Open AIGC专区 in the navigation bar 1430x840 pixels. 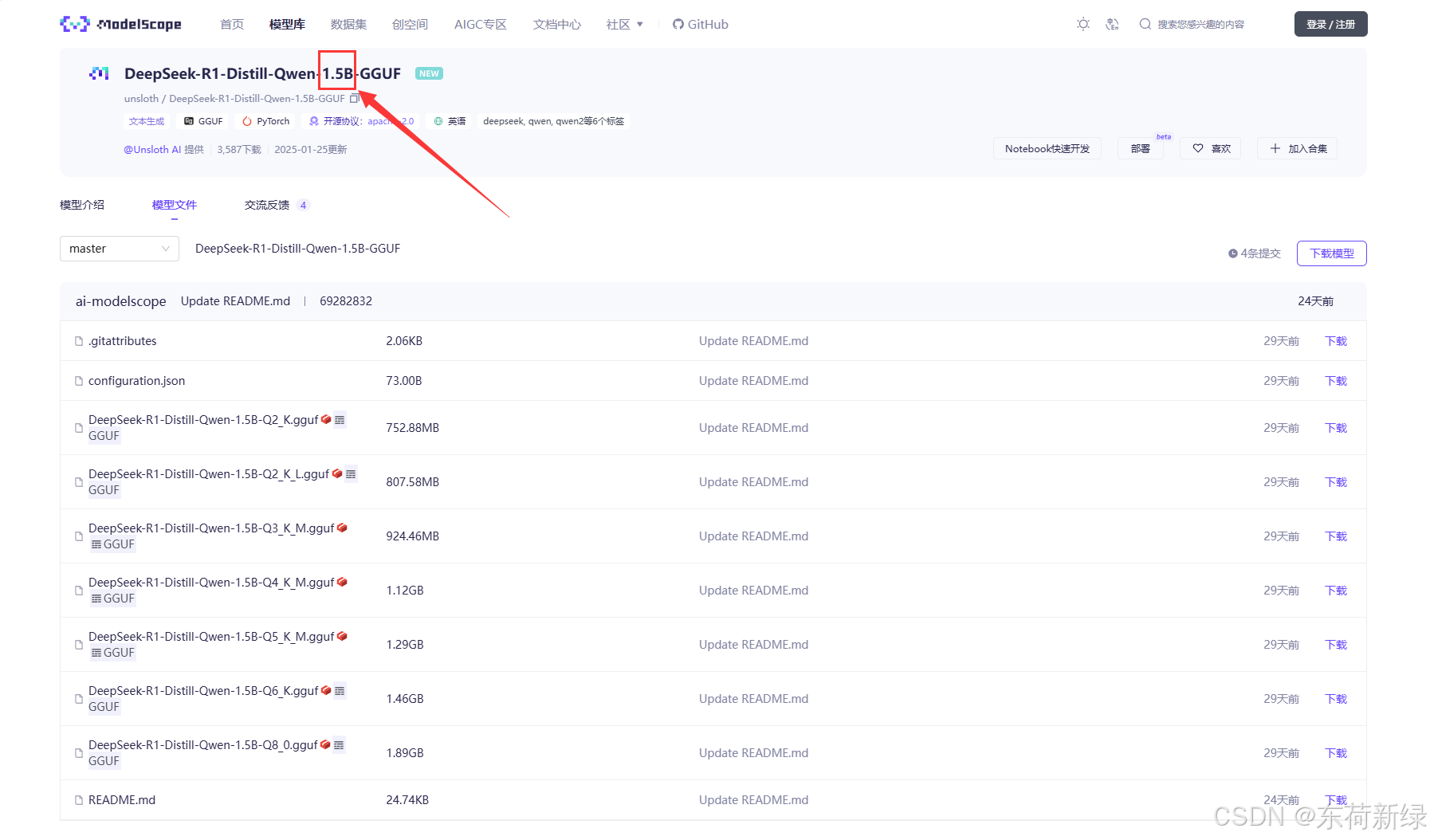(481, 24)
